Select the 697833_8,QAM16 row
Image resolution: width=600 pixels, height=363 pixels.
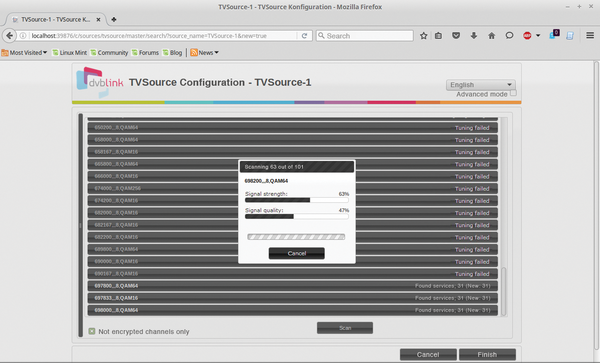coord(293,298)
